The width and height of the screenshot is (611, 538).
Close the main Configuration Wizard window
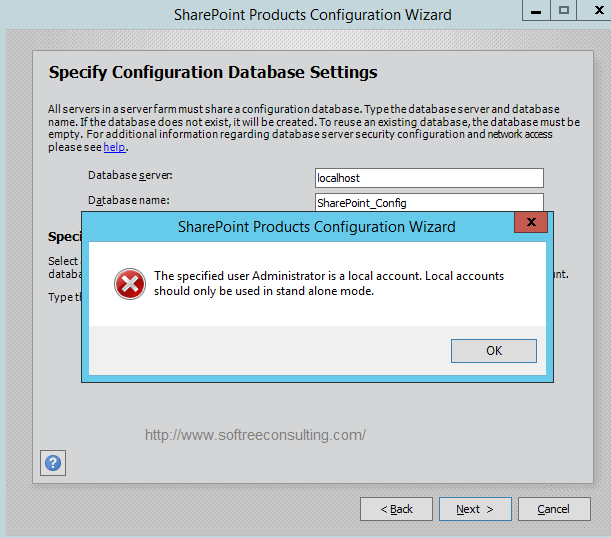(598, 10)
